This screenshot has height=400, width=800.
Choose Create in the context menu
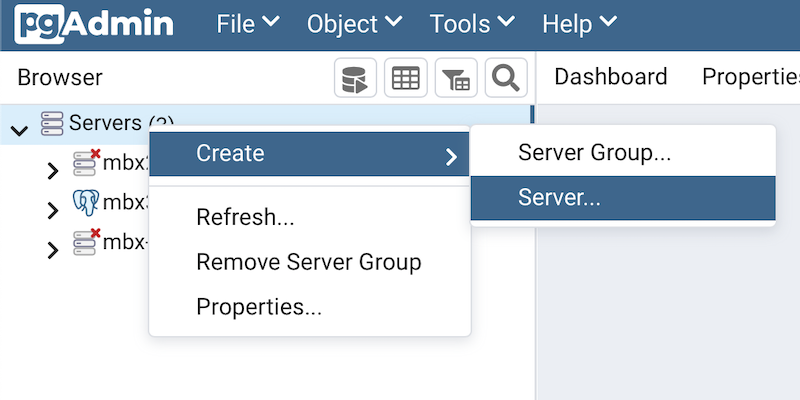(x=309, y=154)
